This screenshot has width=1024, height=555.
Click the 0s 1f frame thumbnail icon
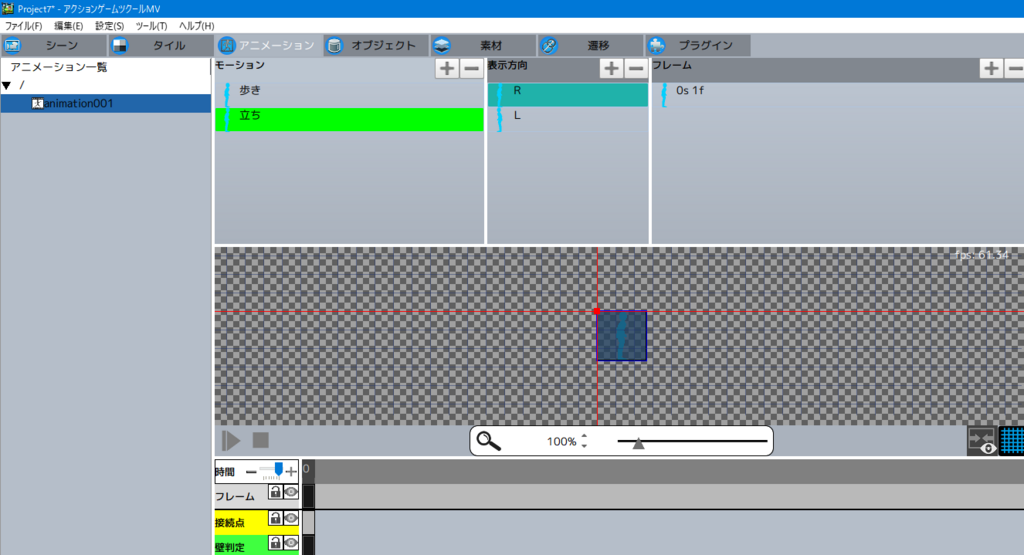pyautogui.click(x=664, y=95)
